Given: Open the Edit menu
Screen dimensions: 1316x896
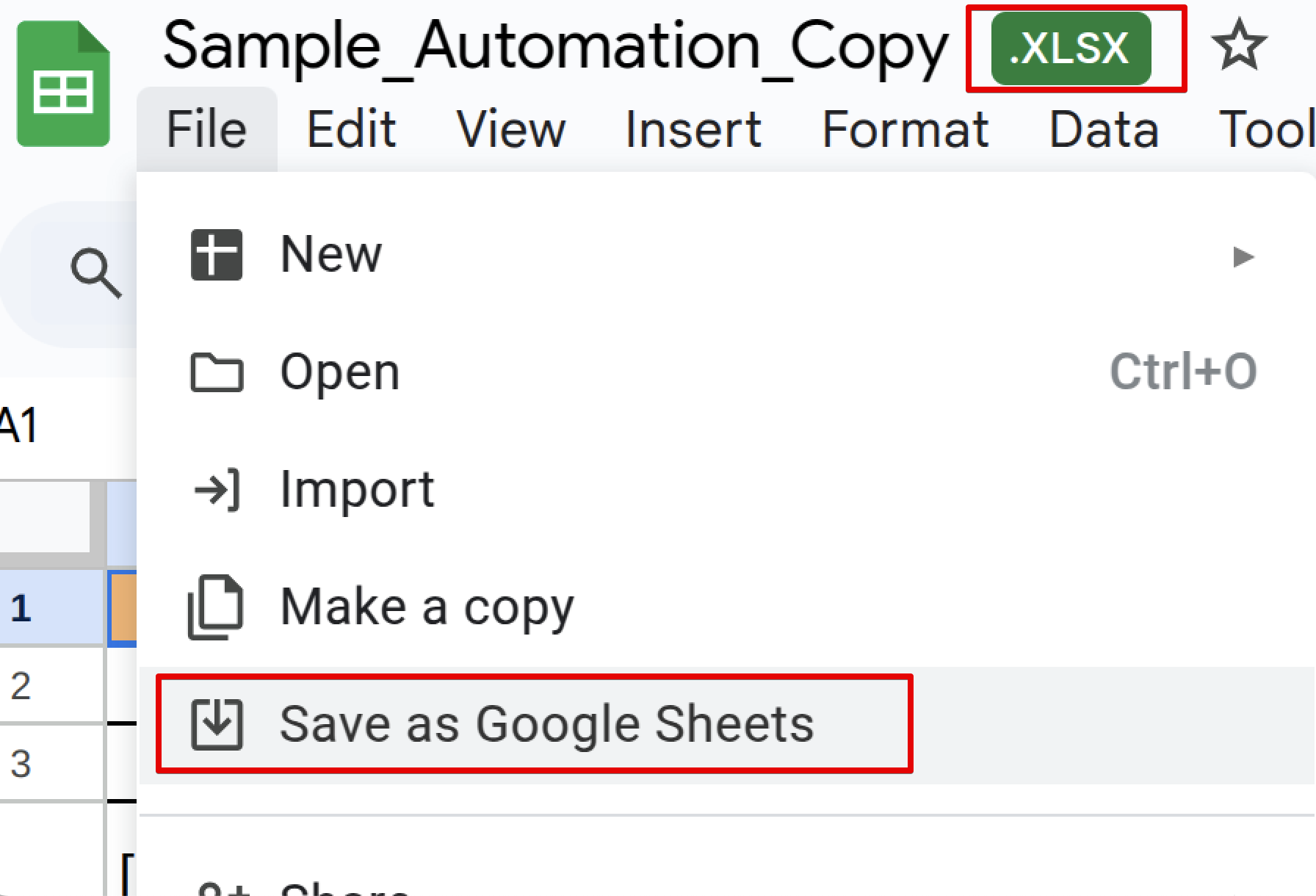Looking at the screenshot, I should (351, 129).
